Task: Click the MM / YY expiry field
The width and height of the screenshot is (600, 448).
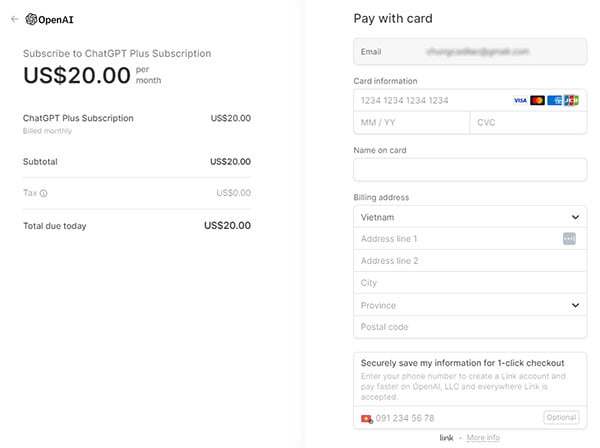Action: pyautogui.click(x=411, y=123)
